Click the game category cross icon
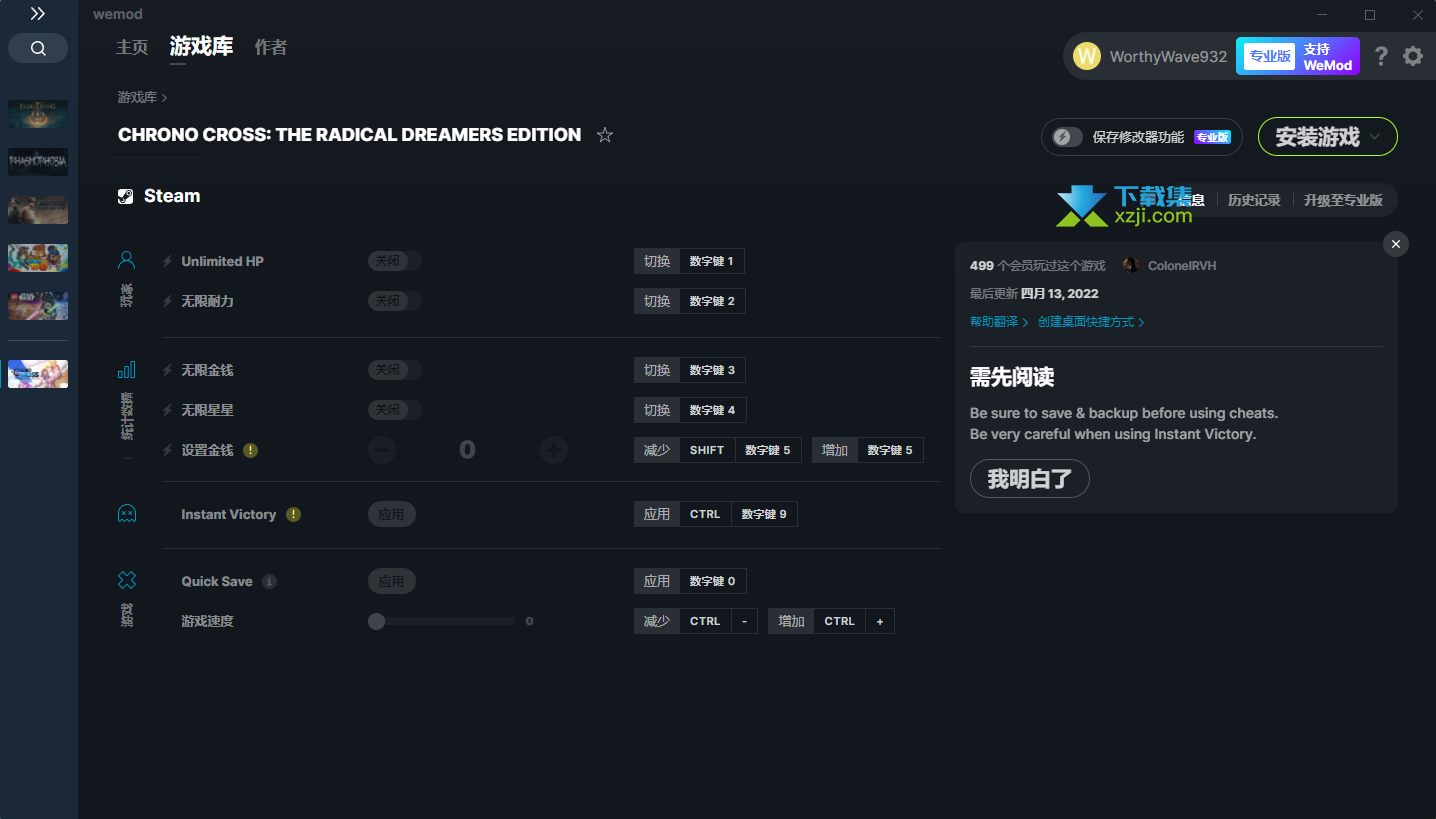 click(x=126, y=580)
